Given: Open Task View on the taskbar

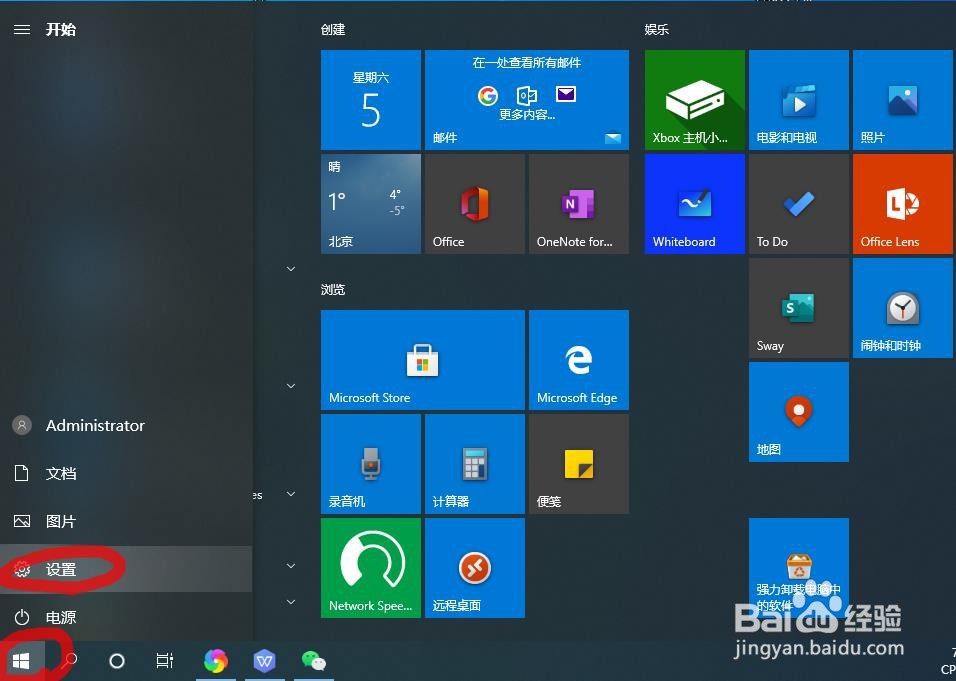Looking at the screenshot, I should point(165,660).
